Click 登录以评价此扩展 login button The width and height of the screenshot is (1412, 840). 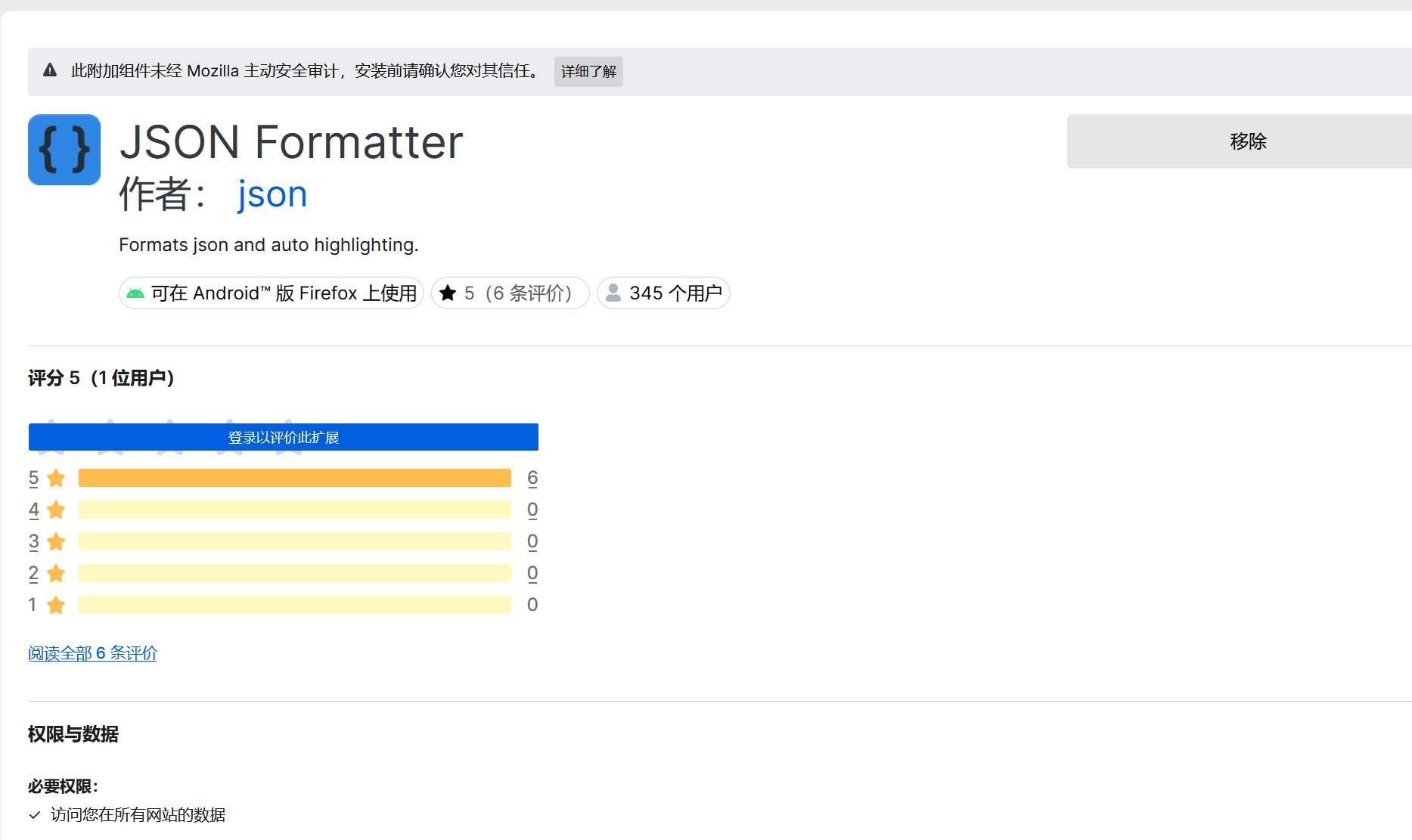pos(284,437)
